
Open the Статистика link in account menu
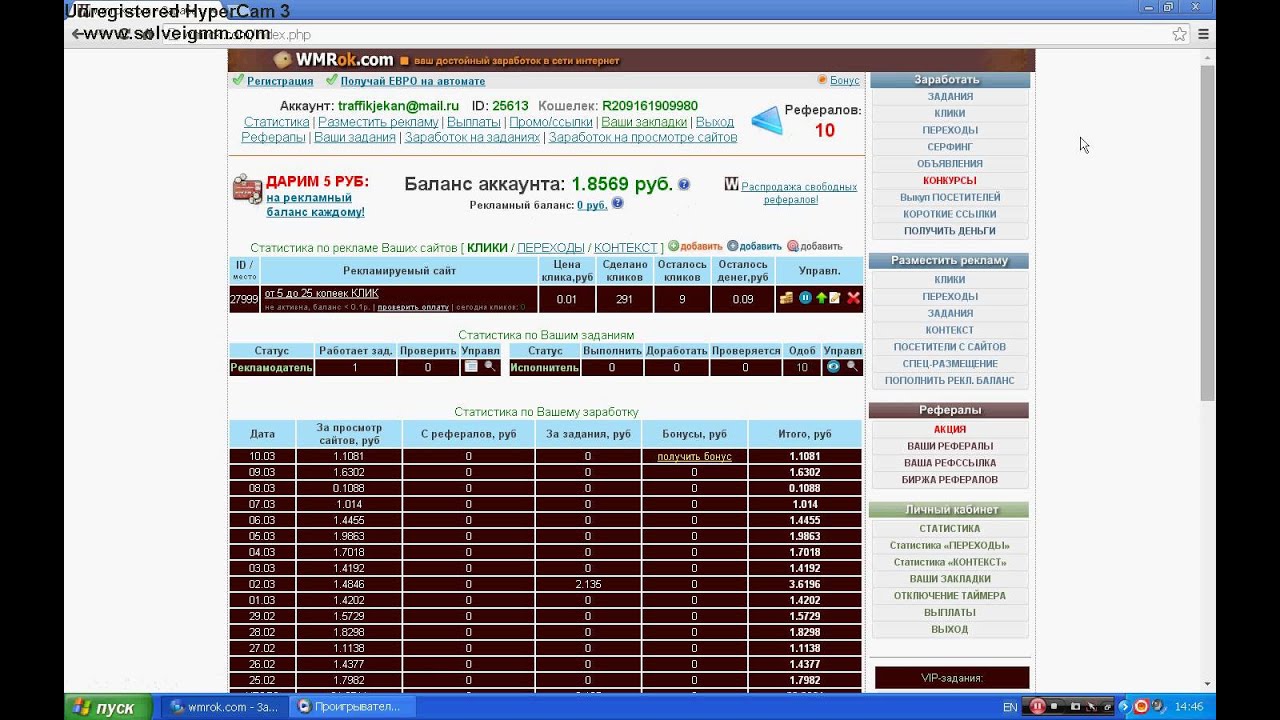coord(276,122)
